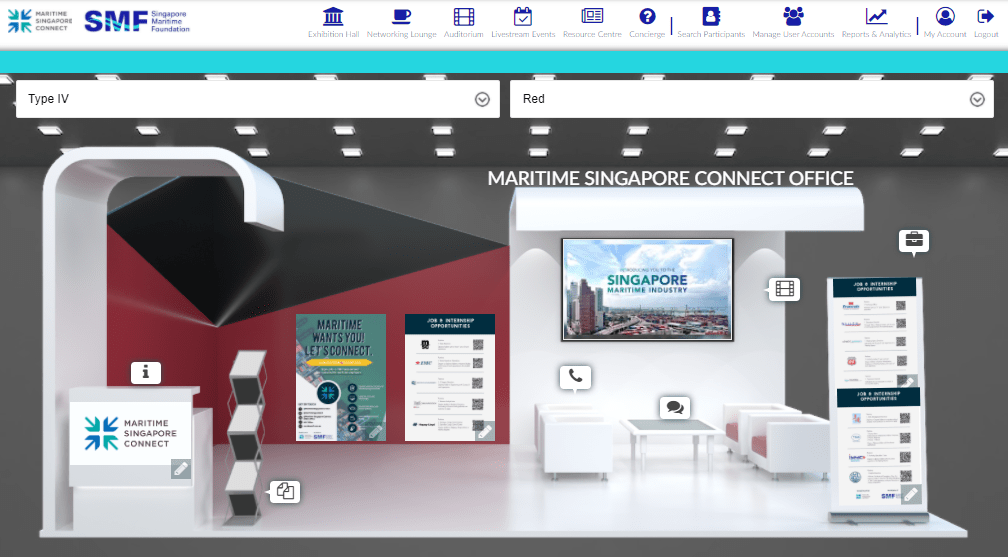Open the Red booth colour dropdown
Viewport: 1008px width, 557px height.
pyautogui.click(x=752, y=99)
